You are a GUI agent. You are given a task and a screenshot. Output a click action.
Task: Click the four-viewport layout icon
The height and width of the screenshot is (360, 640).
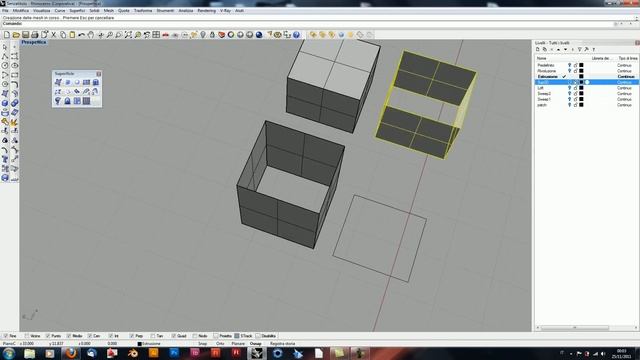coord(156,35)
